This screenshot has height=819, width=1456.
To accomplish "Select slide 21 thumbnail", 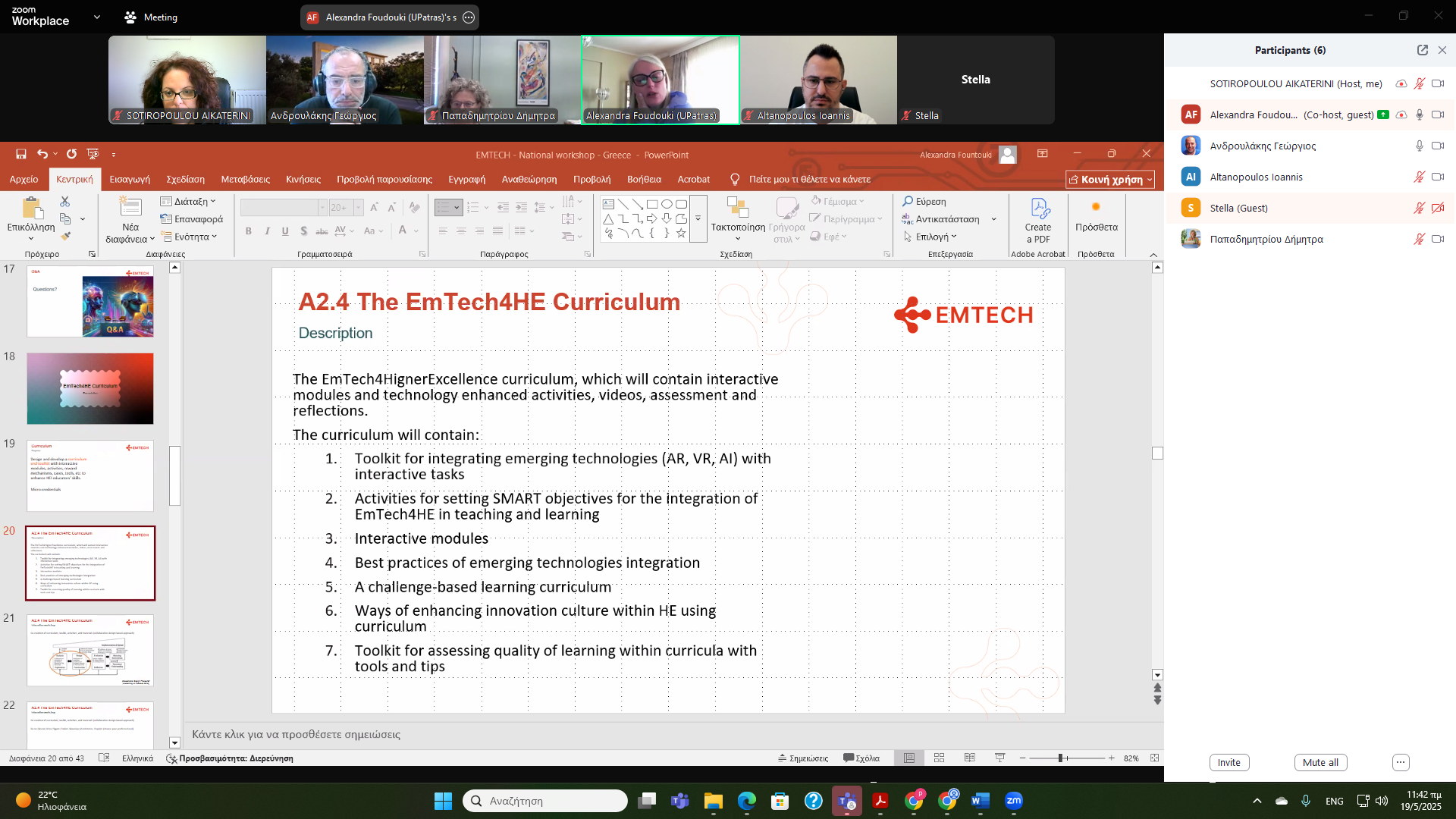I will pyautogui.click(x=90, y=650).
